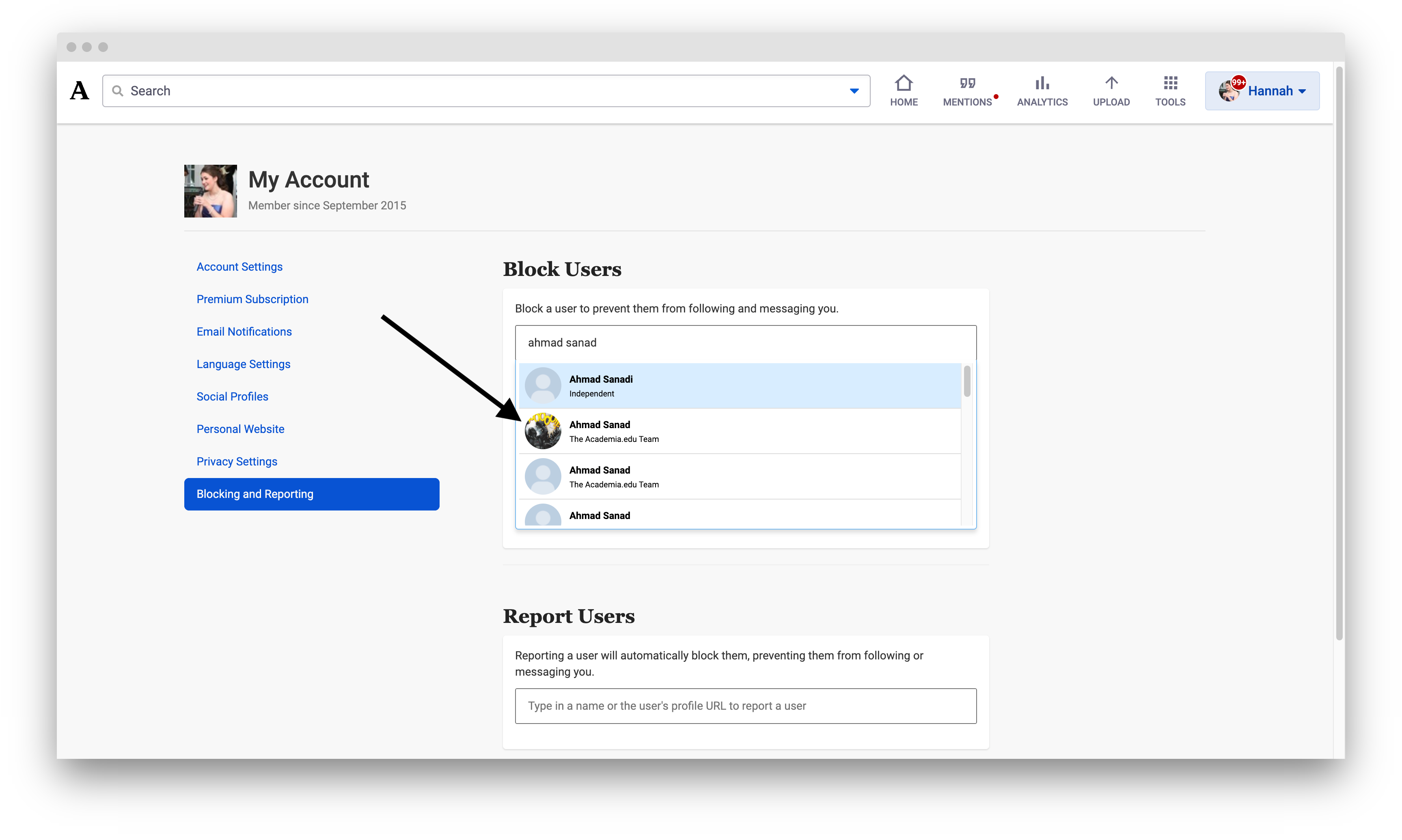Click the search magnifier icon
This screenshot has width=1402, height=840.
click(x=118, y=90)
